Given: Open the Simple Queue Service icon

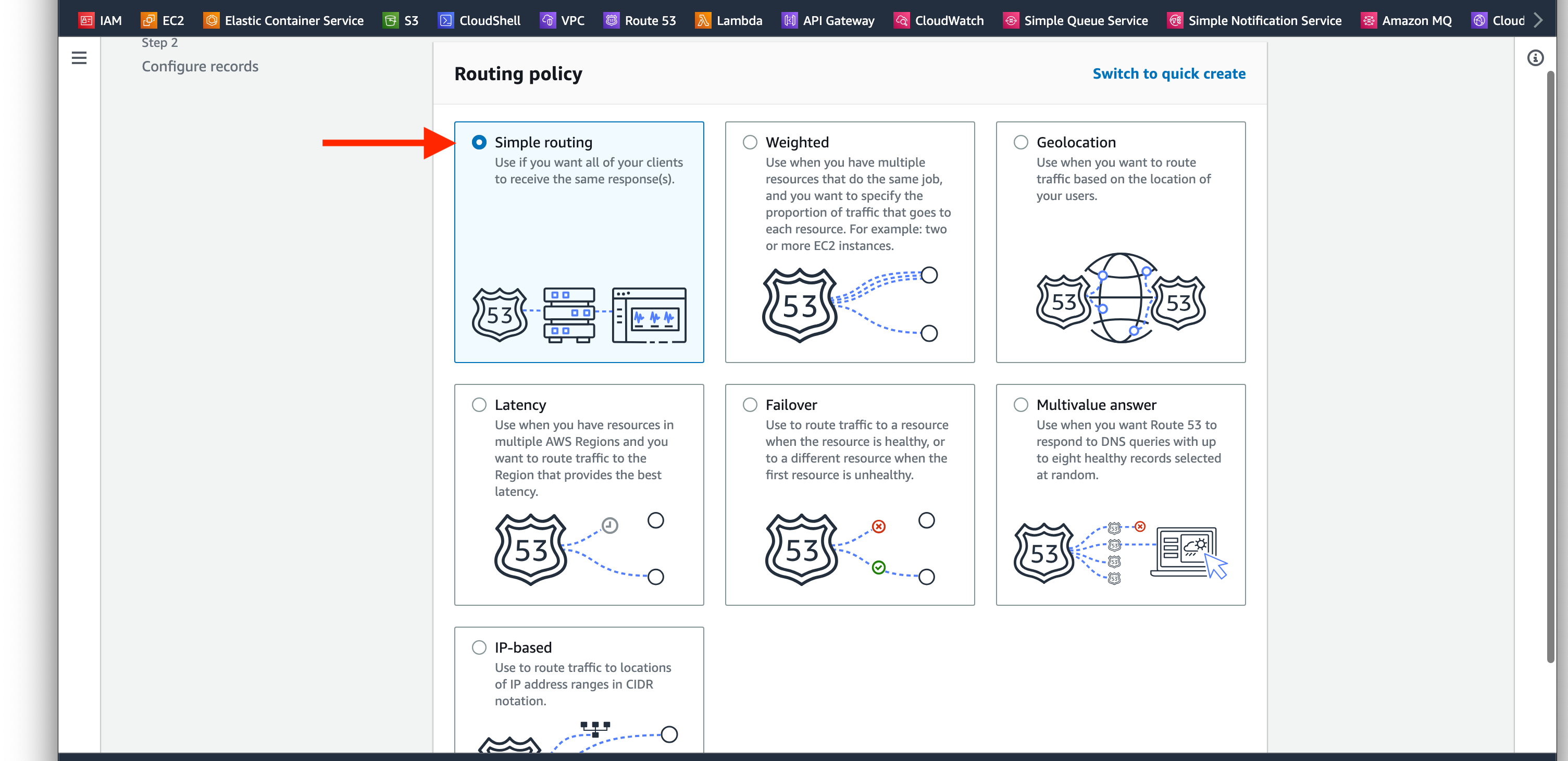Looking at the screenshot, I should (x=1011, y=20).
